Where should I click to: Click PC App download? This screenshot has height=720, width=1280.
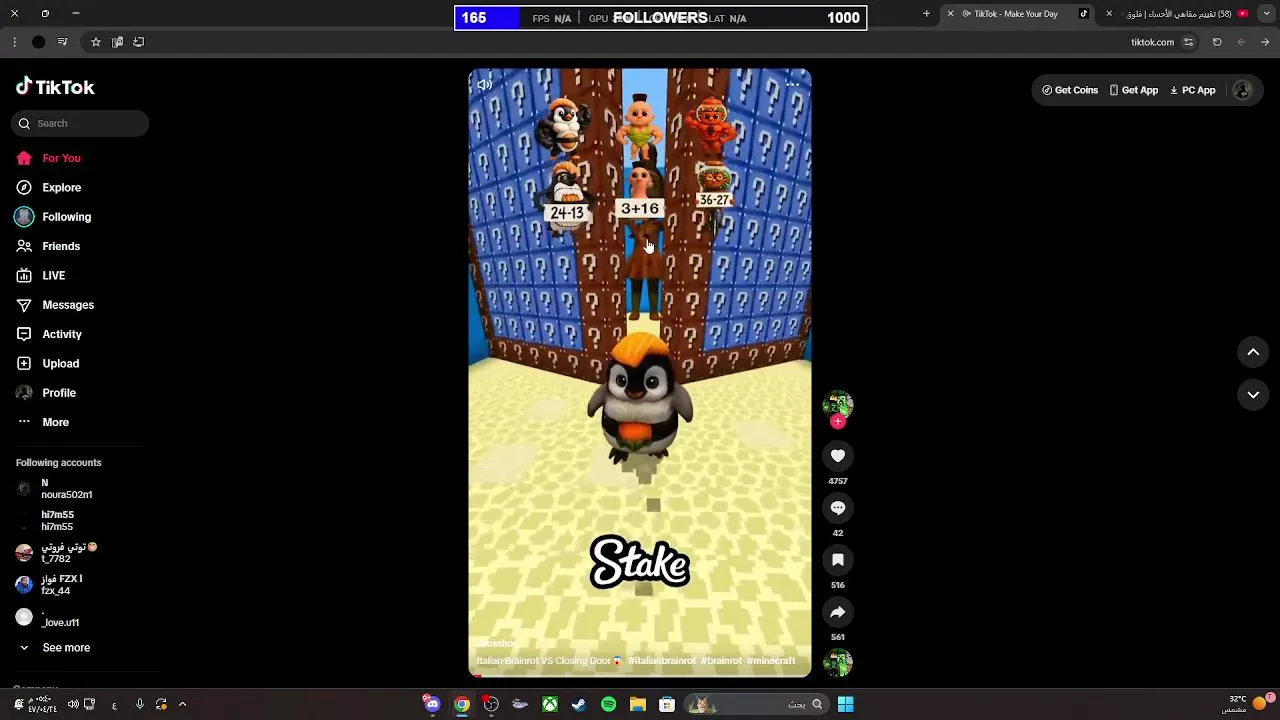1193,90
